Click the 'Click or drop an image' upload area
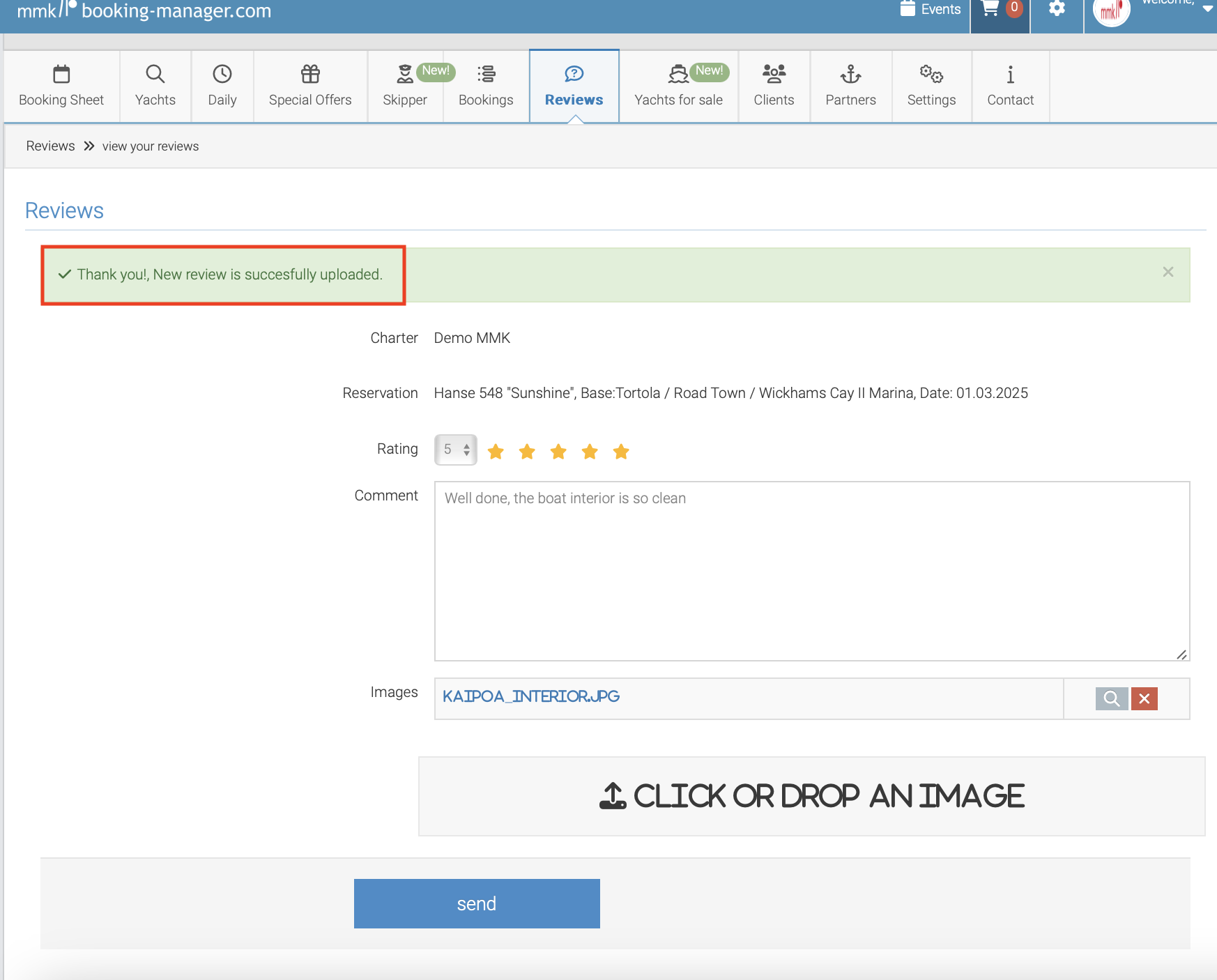The width and height of the screenshot is (1217, 980). 812,796
